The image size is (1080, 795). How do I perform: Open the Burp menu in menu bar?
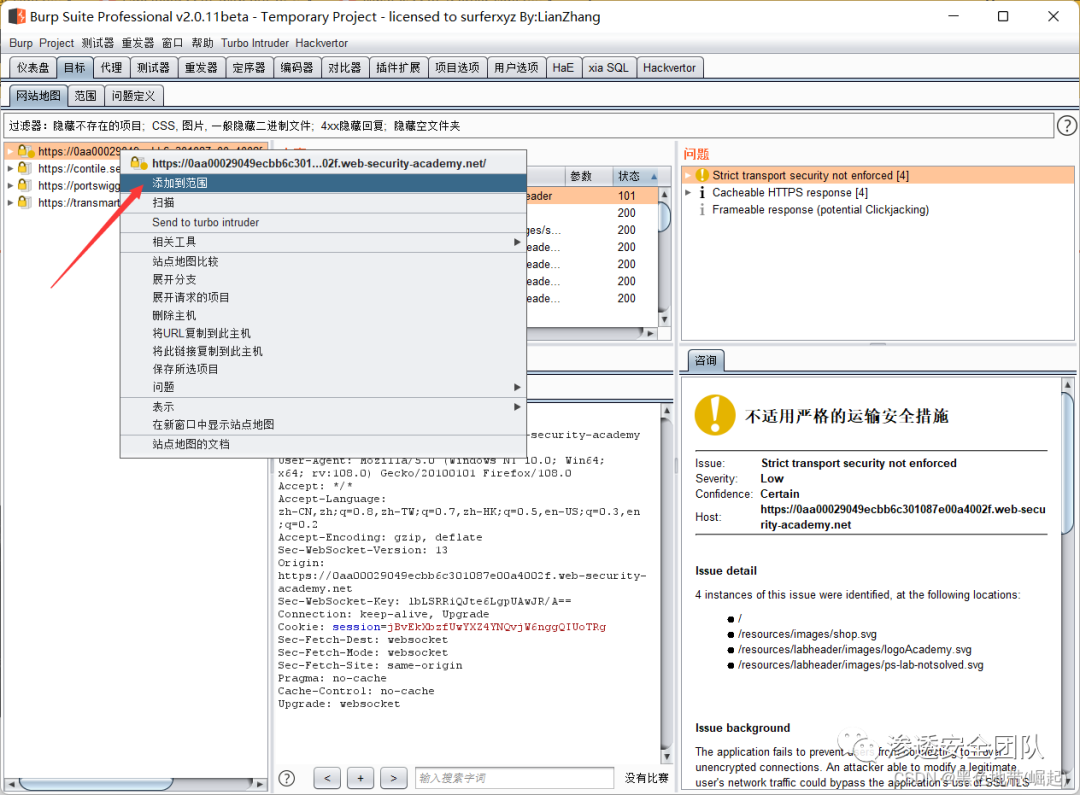[21, 43]
